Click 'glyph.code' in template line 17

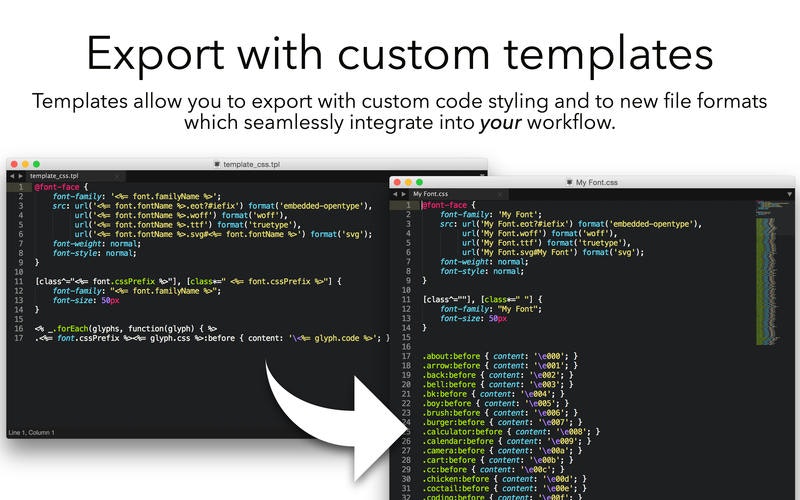337,338
